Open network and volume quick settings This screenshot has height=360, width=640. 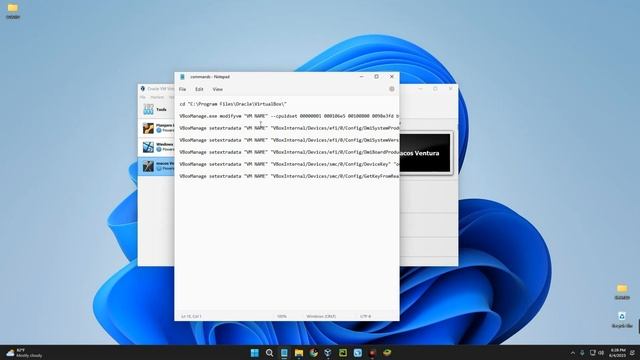597,353
